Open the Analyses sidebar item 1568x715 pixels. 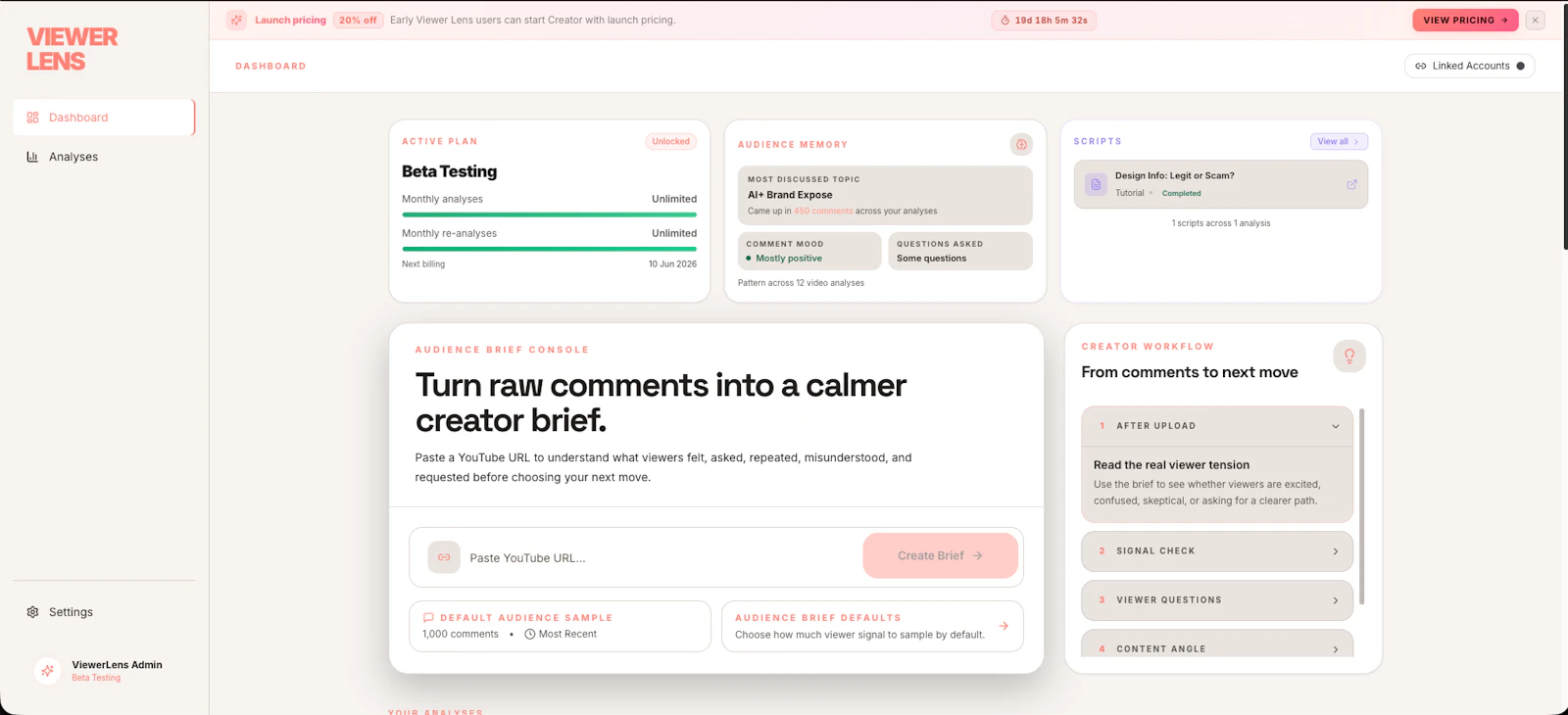point(104,157)
